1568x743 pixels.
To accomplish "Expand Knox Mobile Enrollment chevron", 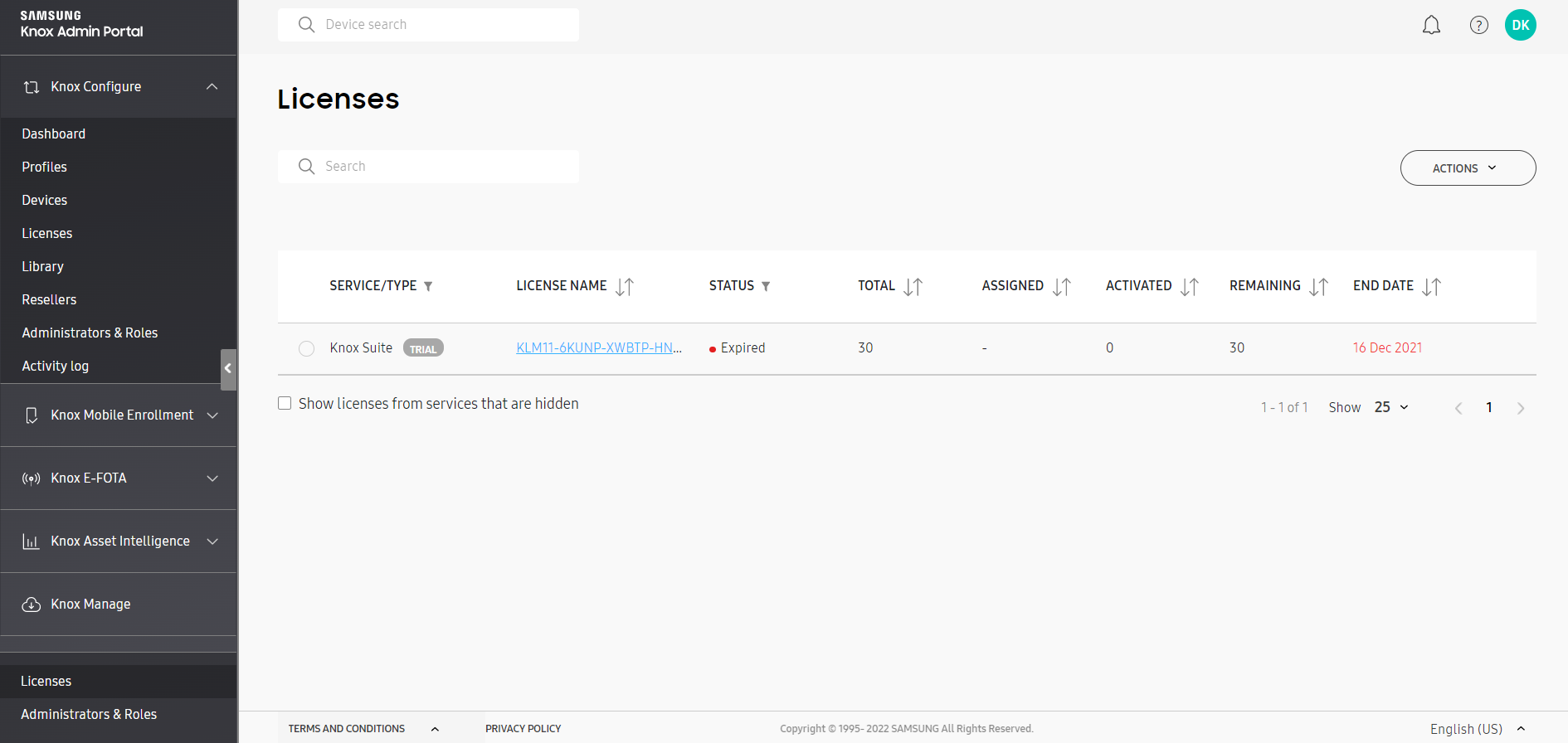I will (212, 415).
